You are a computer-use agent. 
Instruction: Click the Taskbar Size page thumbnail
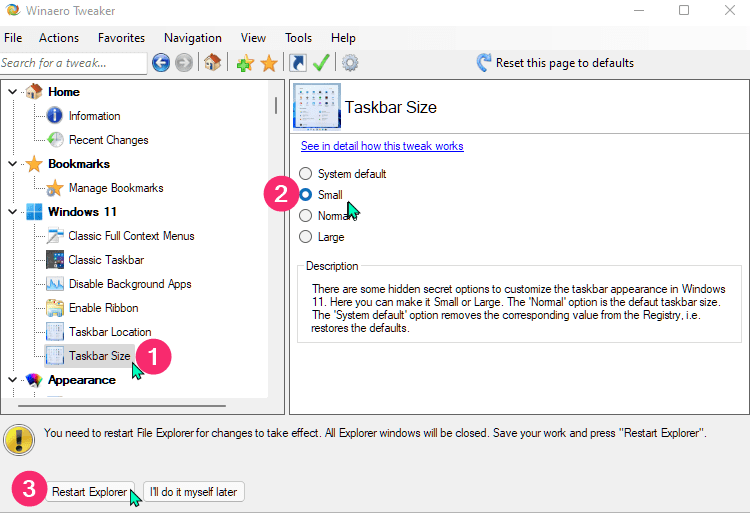point(317,106)
